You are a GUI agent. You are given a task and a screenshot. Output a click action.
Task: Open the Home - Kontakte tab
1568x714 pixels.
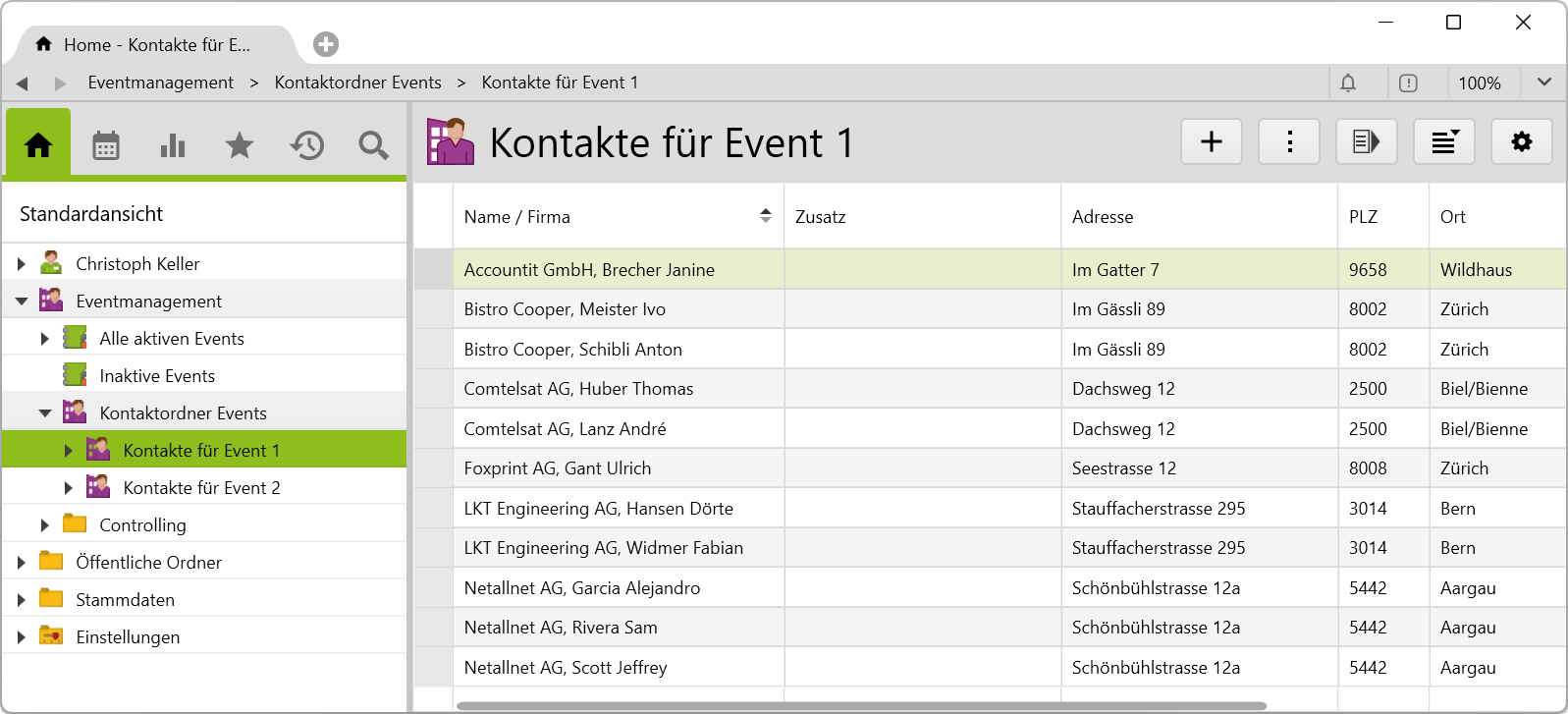coord(155,45)
